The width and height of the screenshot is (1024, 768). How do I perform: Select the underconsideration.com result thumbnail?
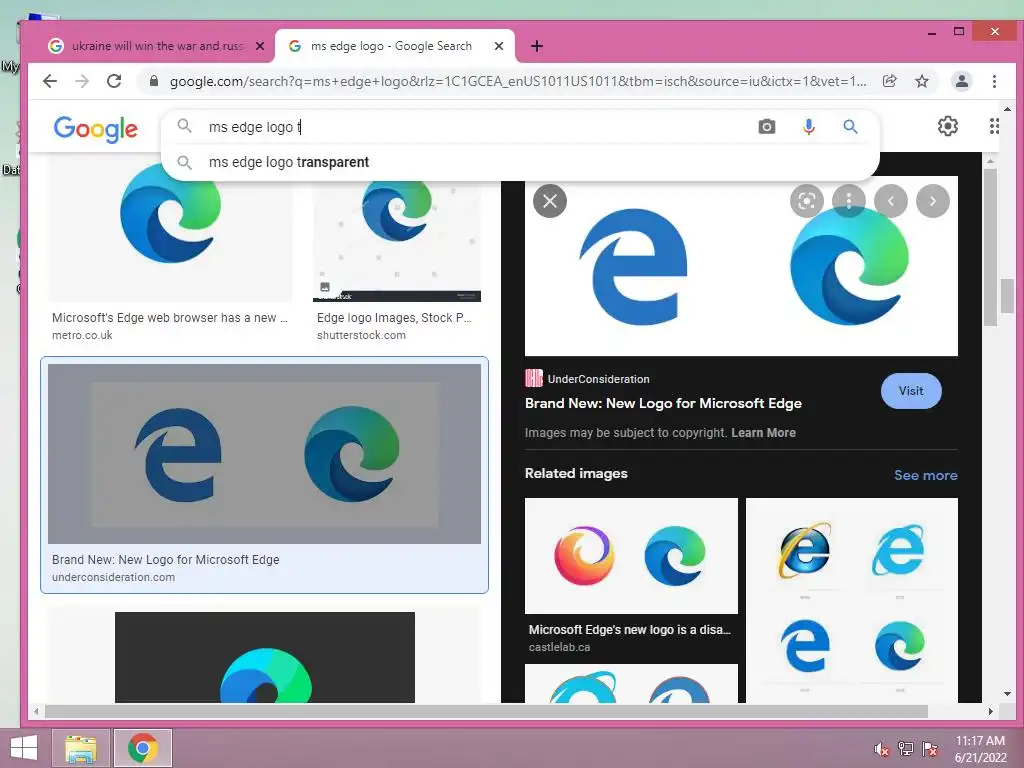click(x=264, y=454)
